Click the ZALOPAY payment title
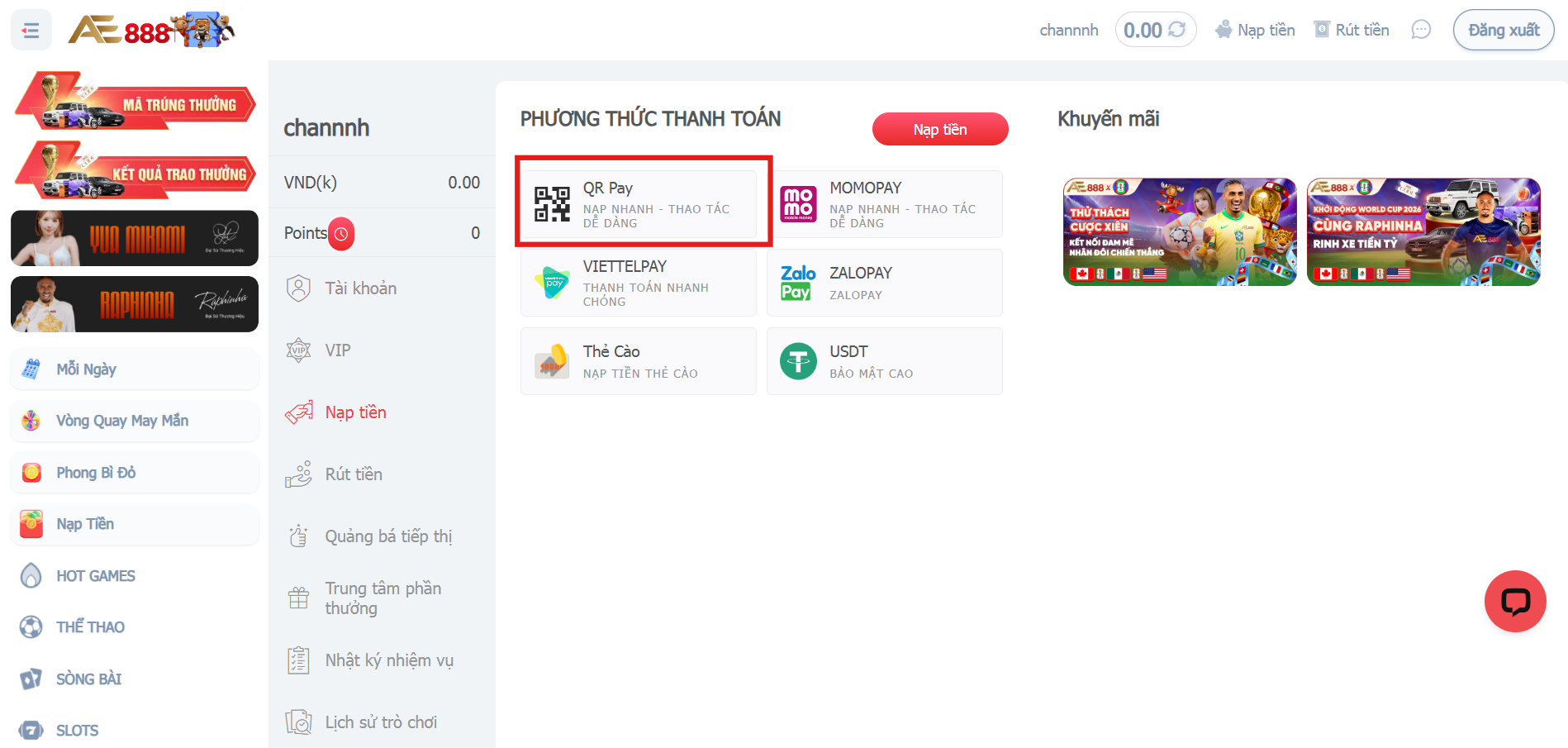The image size is (1568, 748). click(x=861, y=273)
